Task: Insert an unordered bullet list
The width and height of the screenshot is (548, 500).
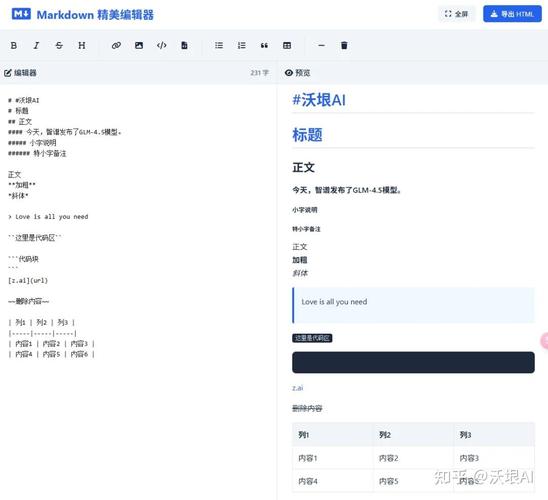Action: [219, 45]
